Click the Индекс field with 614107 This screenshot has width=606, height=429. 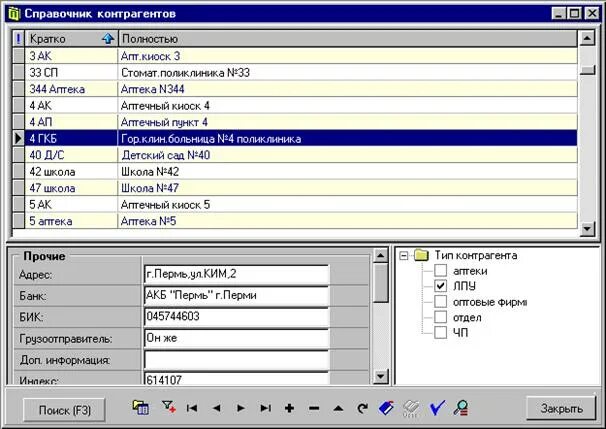[x=237, y=378]
